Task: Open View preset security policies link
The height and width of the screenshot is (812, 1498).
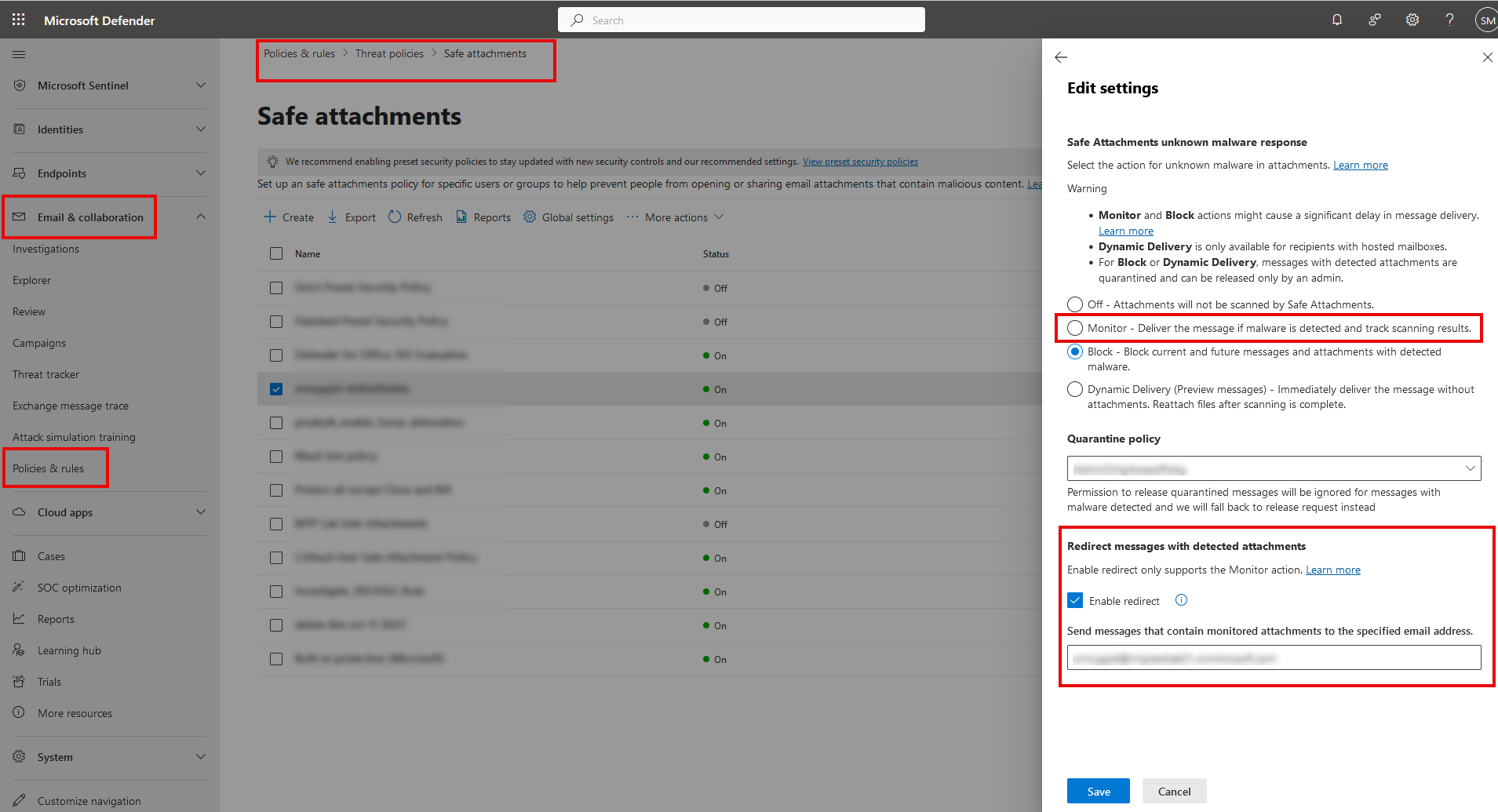Action: (x=860, y=162)
